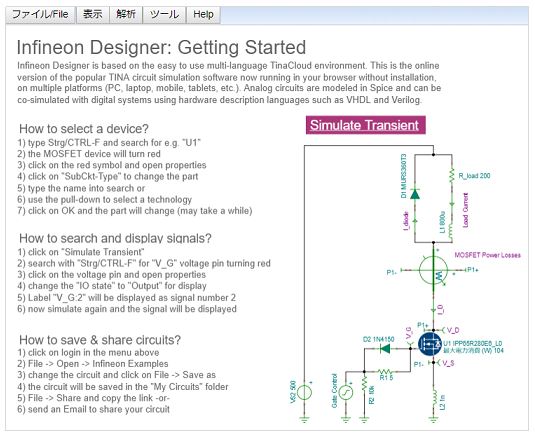Viewport: 535px width, 438px height.
Task: Click the Simulate Transient link
Action: click(x=365, y=125)
